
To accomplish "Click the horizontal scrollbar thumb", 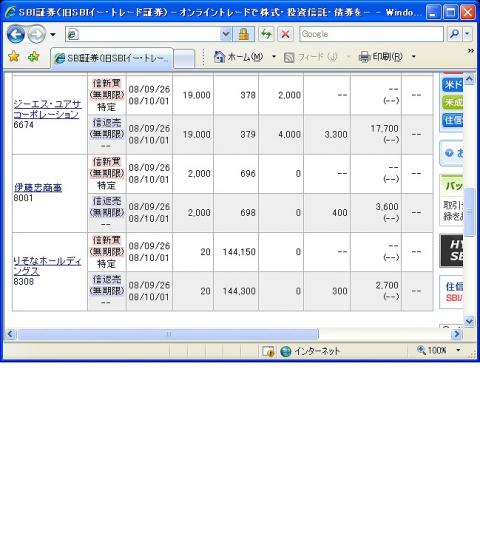I will 168,334.
